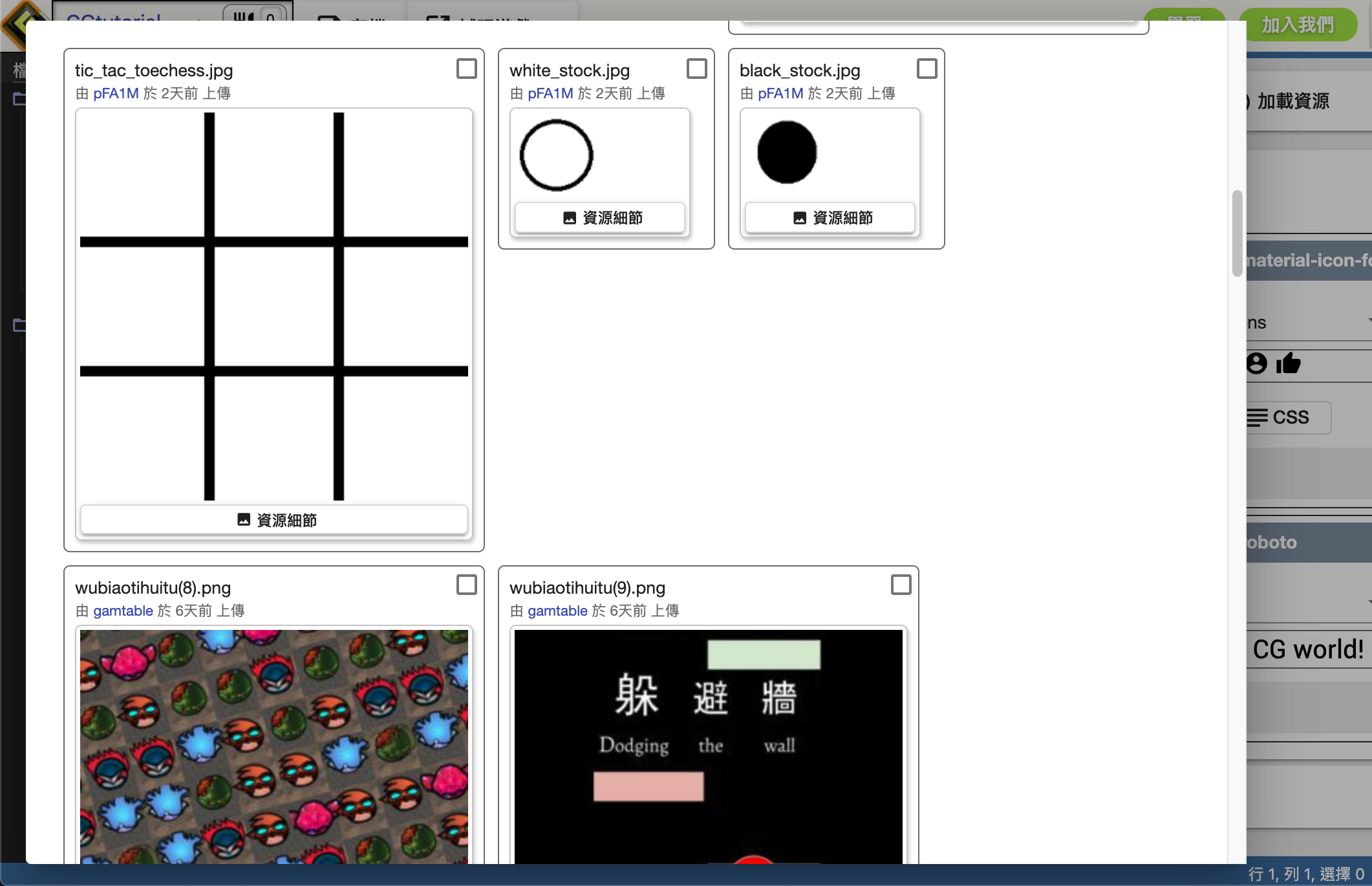Mark the wubiaotihuitu(9).png checkbox
Image resolution: width=1372 pixels, height=886 pixels.
click(901, 585)
